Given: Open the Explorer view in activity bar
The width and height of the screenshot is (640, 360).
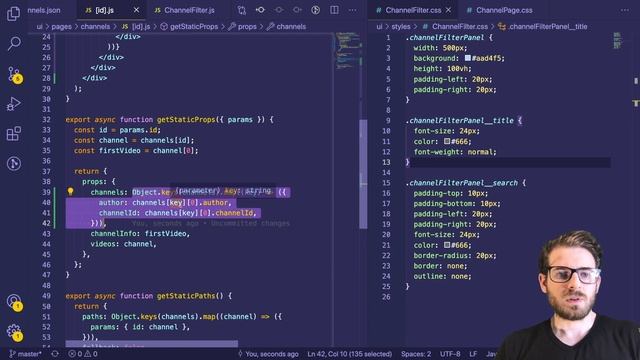Looking at the screenshot, I should coord(13,13).
